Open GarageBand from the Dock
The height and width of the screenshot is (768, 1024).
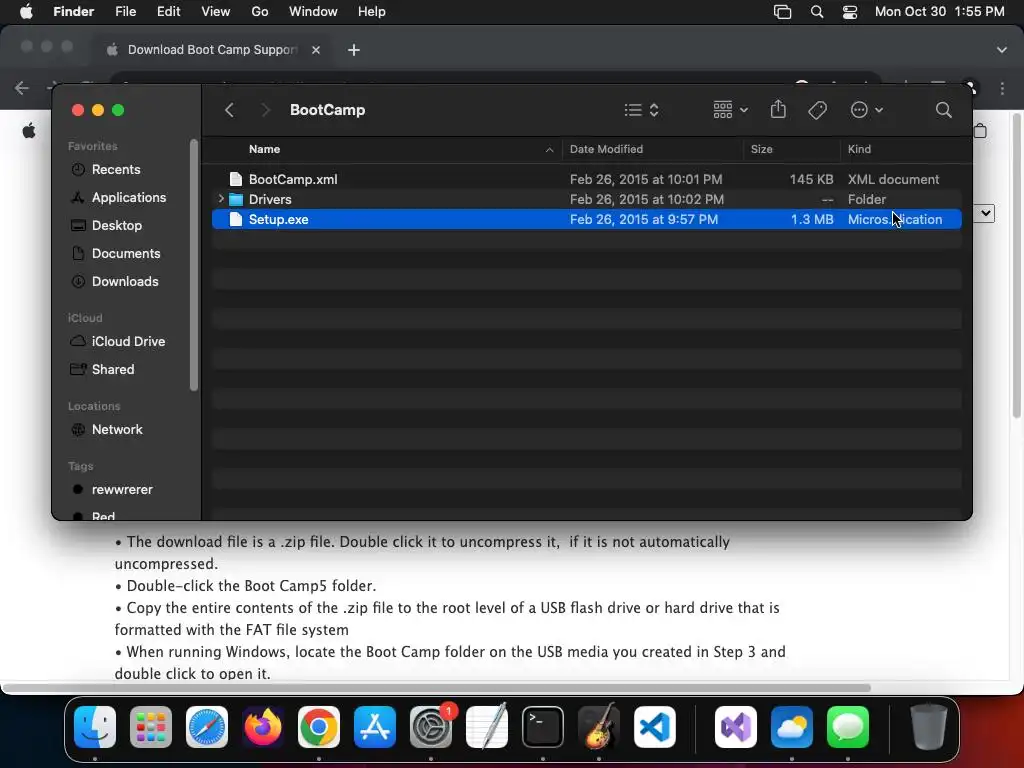click(x=599, y=727)
